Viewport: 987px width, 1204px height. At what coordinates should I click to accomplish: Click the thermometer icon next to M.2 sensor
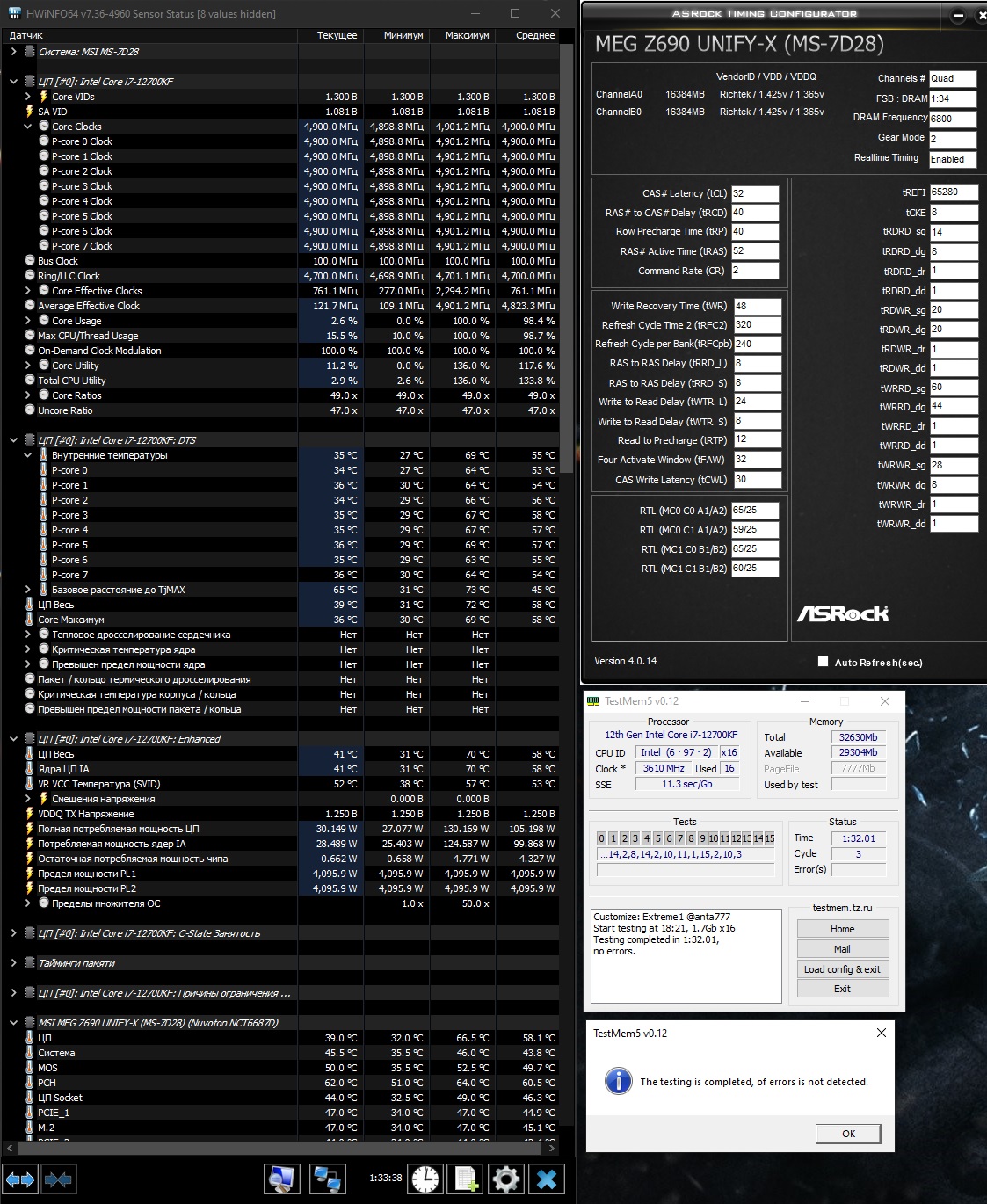coord(29,1128)
